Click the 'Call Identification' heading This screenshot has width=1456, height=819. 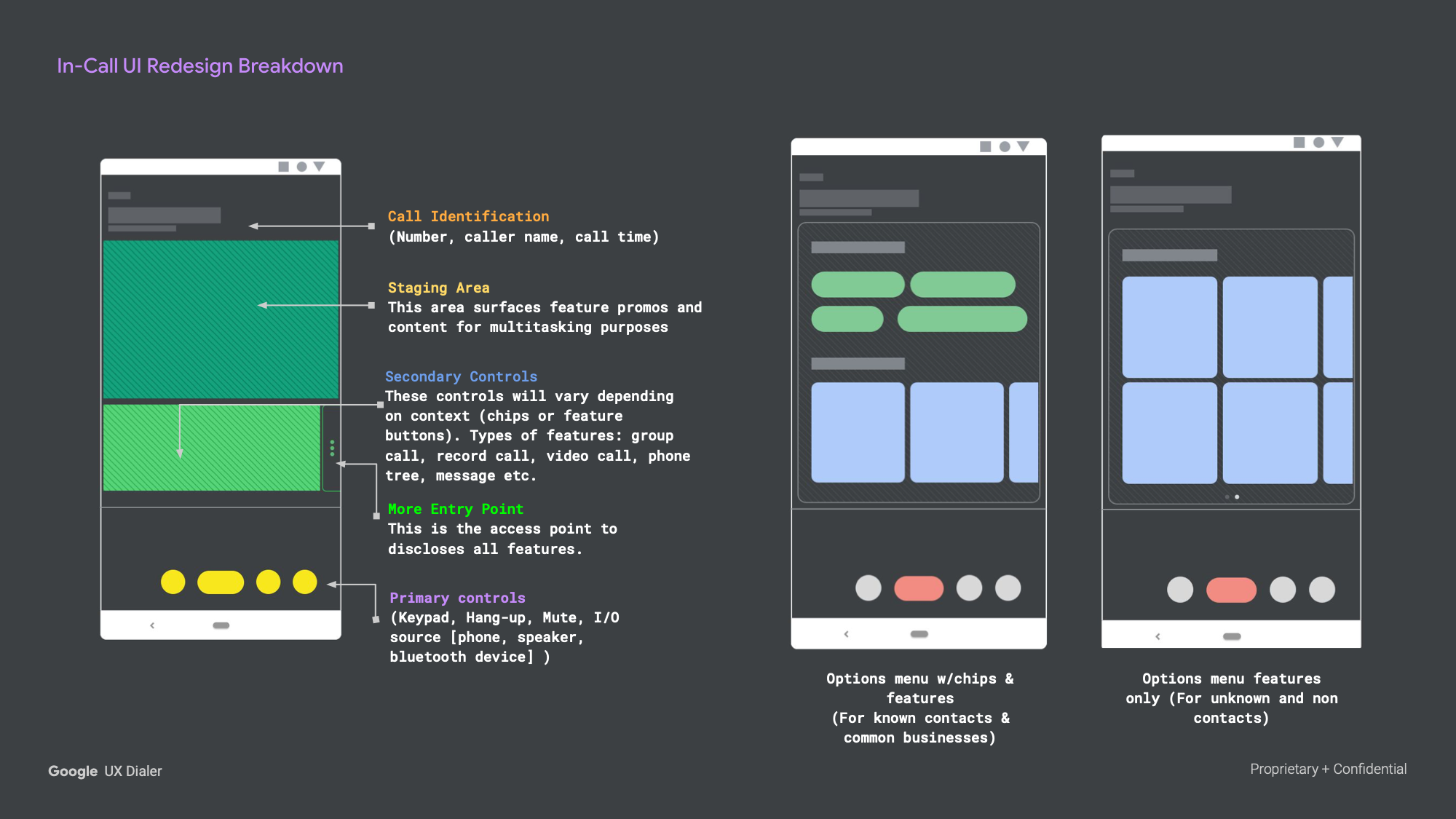click(x=468, y=216)
